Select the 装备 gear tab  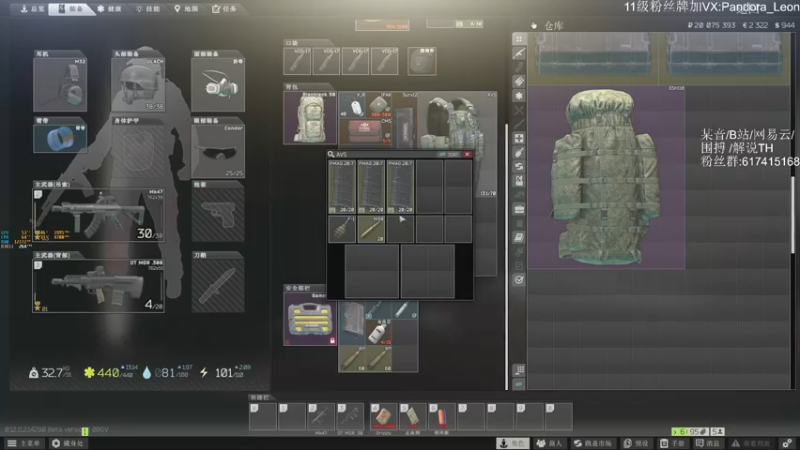tap(71, 9)
